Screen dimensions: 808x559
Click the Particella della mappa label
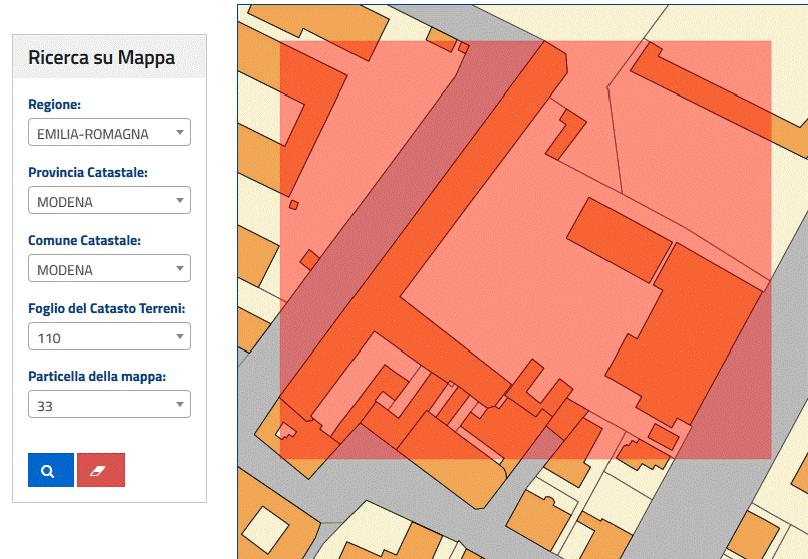pyautogui.click(x=97, y=377)
